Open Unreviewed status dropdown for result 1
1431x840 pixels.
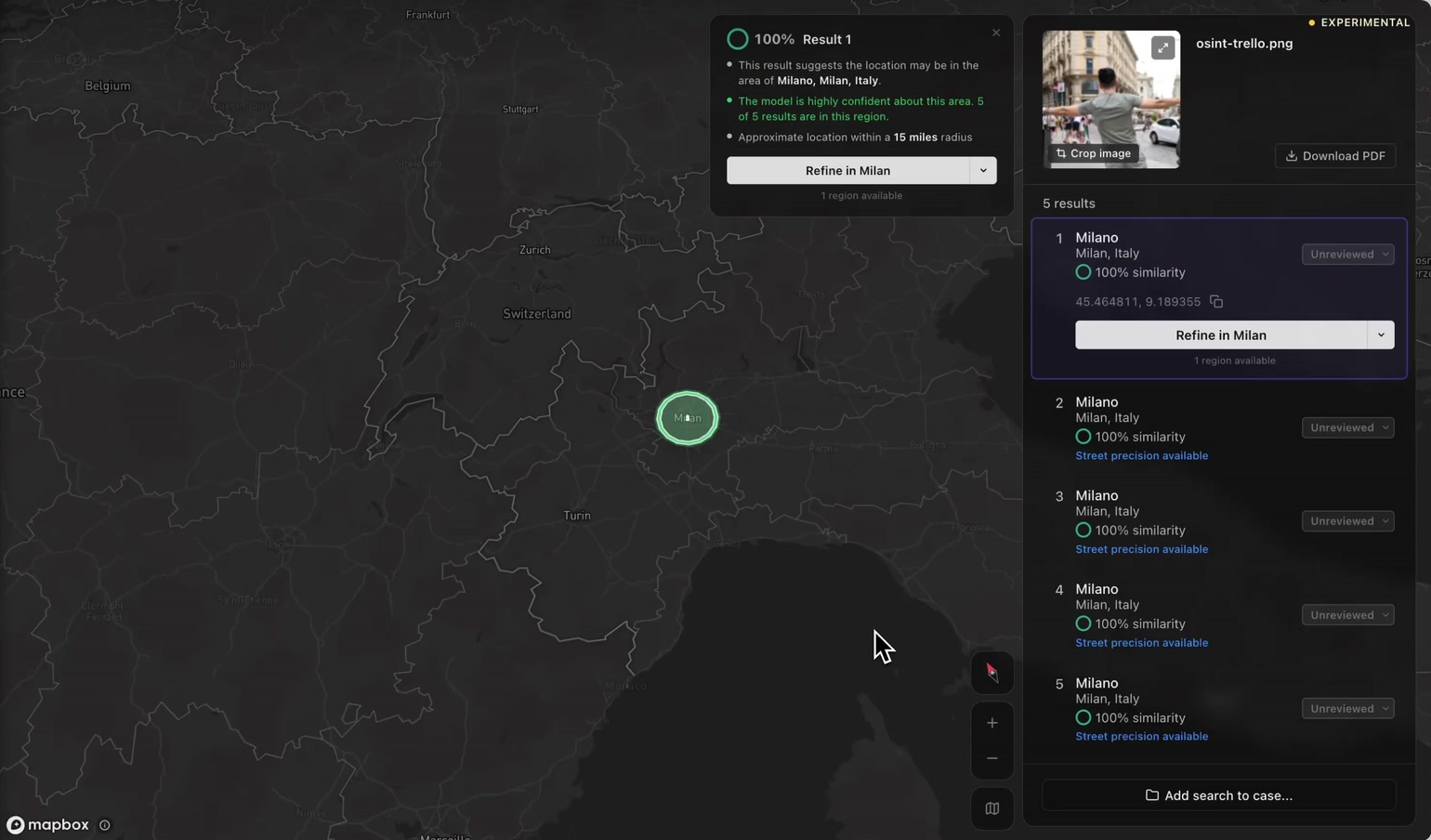1347,254
